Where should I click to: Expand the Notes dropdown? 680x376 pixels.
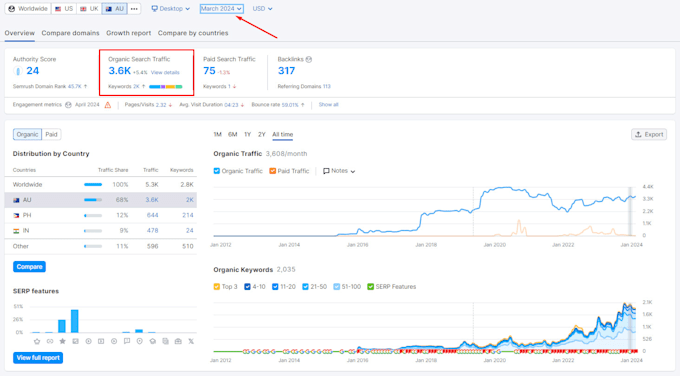pyautogui.click(x=339, y=171)
